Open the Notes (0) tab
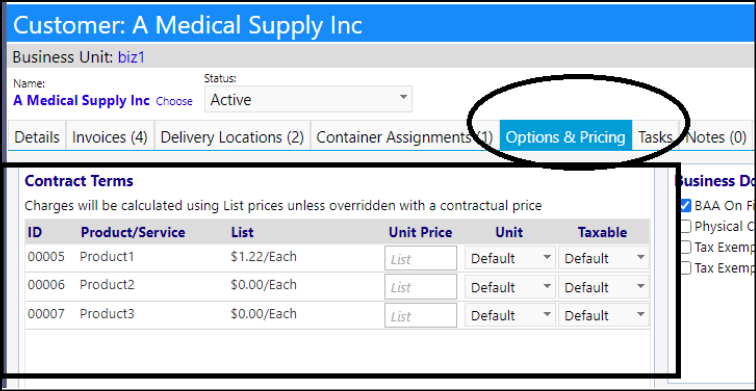Viewport: 756px width, 391px height. [x=716, y=137]
